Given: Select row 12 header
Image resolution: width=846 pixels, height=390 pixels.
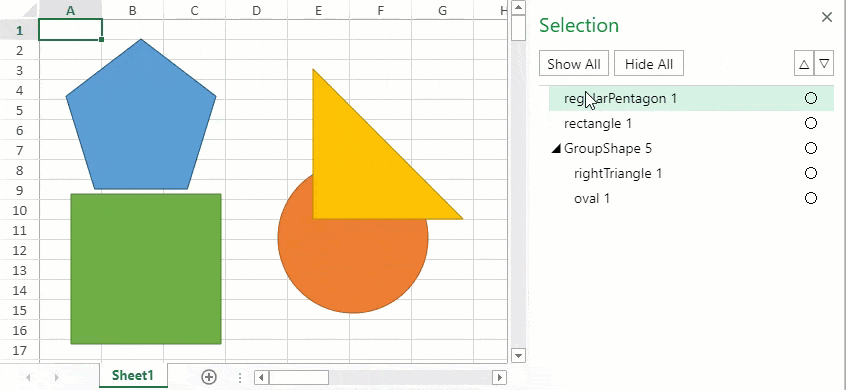Looking at the screenshot, I should (19, 251).
